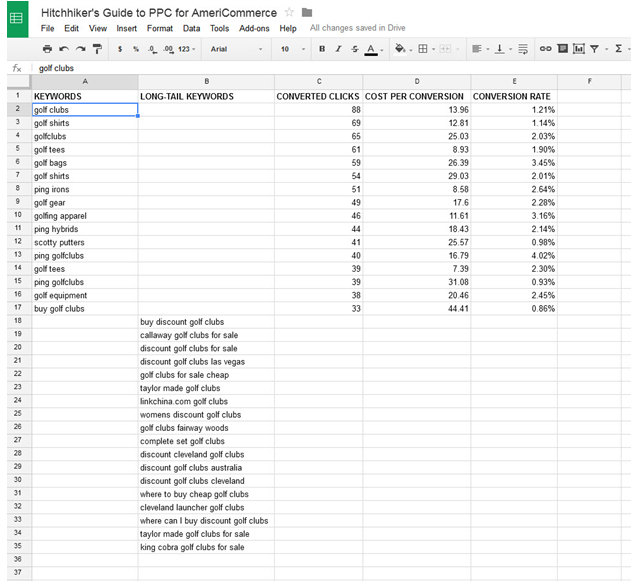Format selection as currency

point(120,49)
